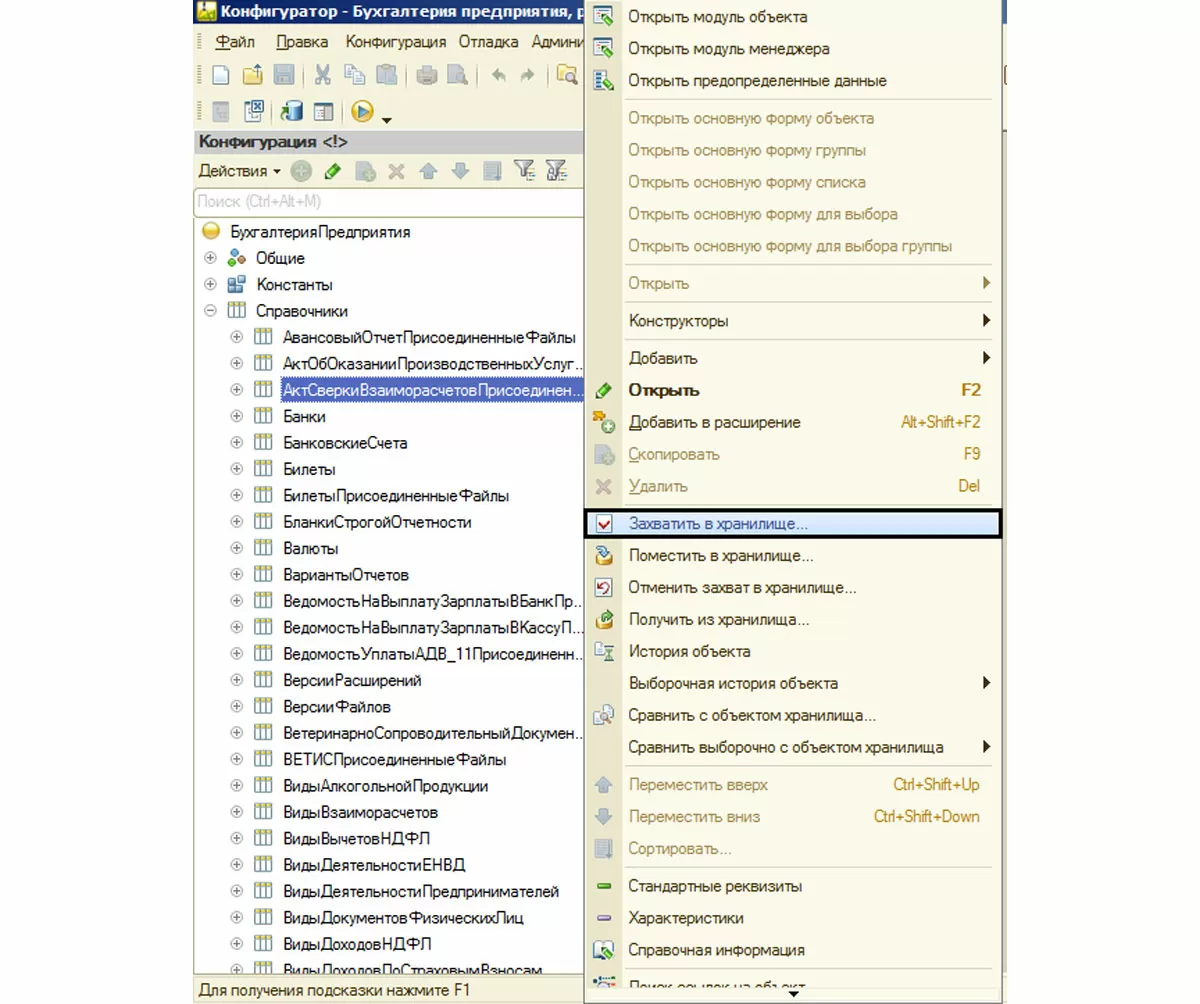Open the Отладка menu
Viewport: 1200px width, 1004px height.
coord(488,42)
